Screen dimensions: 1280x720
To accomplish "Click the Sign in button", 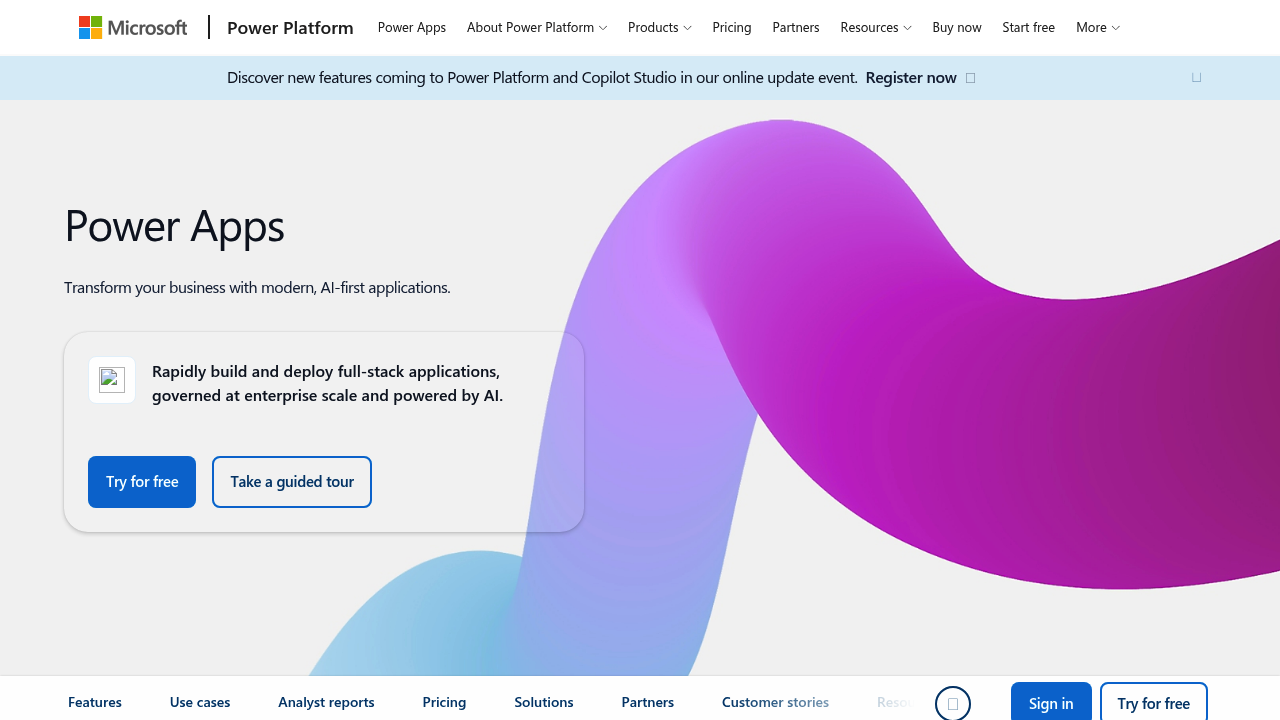I will click(1051, 702).
